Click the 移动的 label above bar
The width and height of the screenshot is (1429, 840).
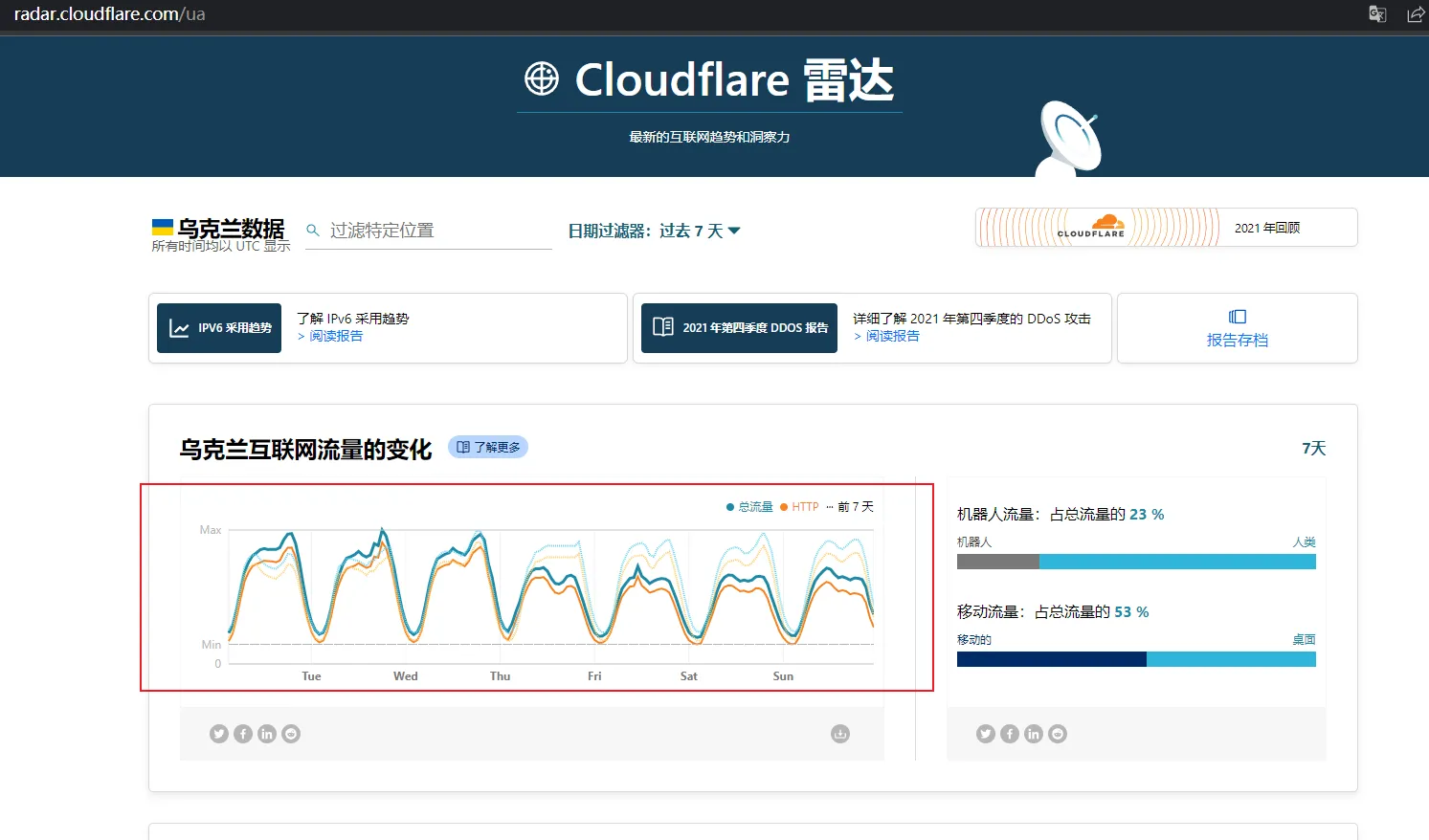[x=974, y=640]
